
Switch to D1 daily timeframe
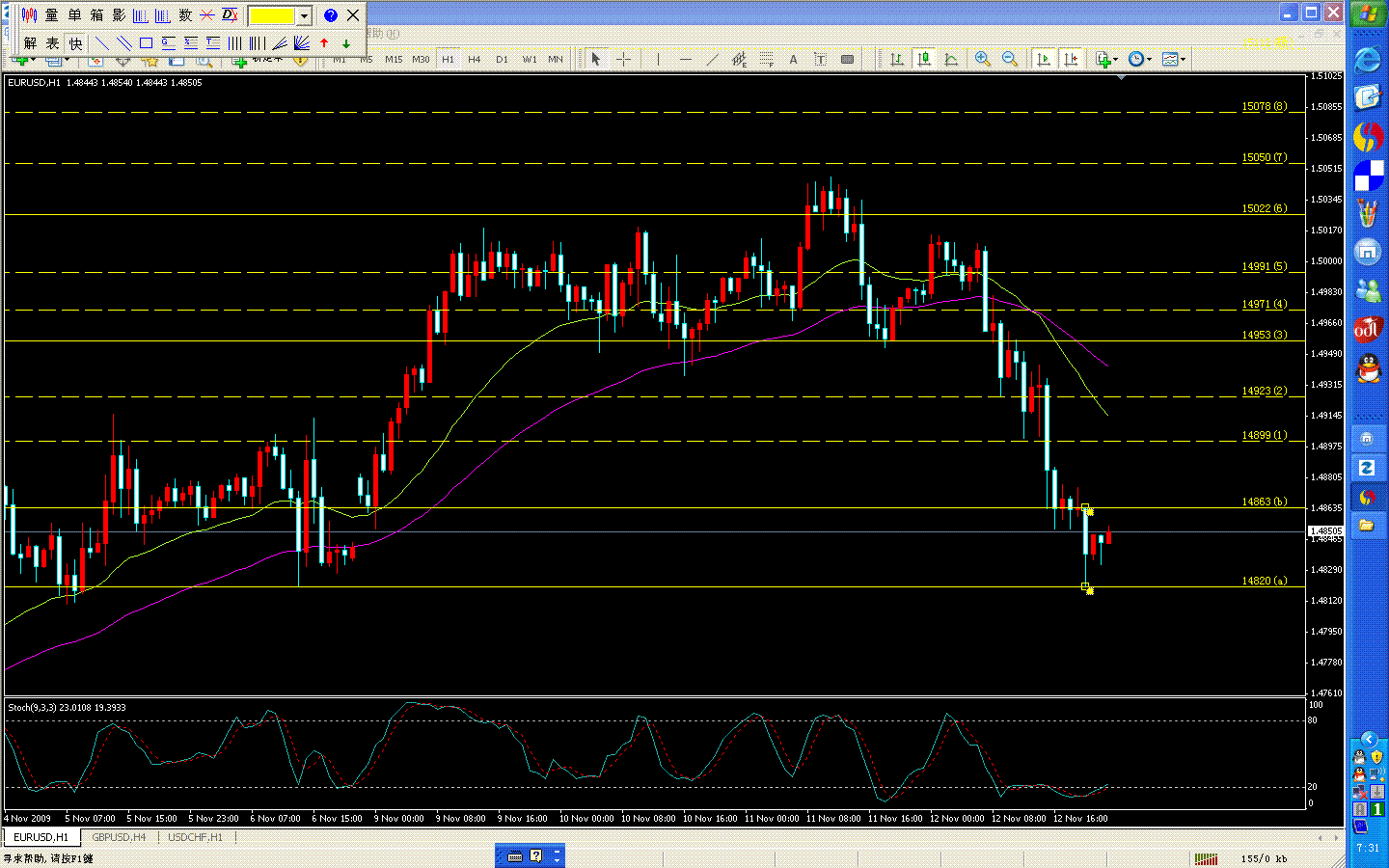(502, 59)
